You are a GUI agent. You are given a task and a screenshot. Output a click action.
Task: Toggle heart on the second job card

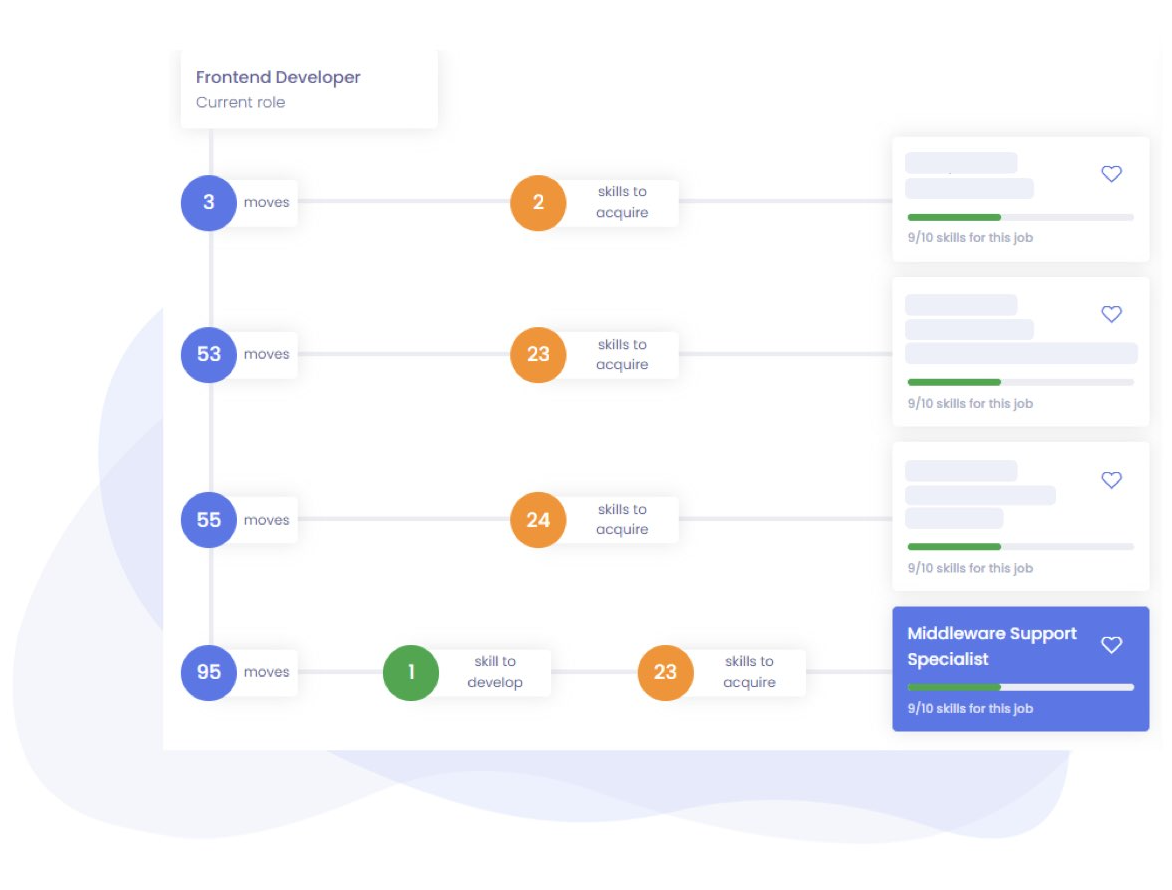[1111, 314]
